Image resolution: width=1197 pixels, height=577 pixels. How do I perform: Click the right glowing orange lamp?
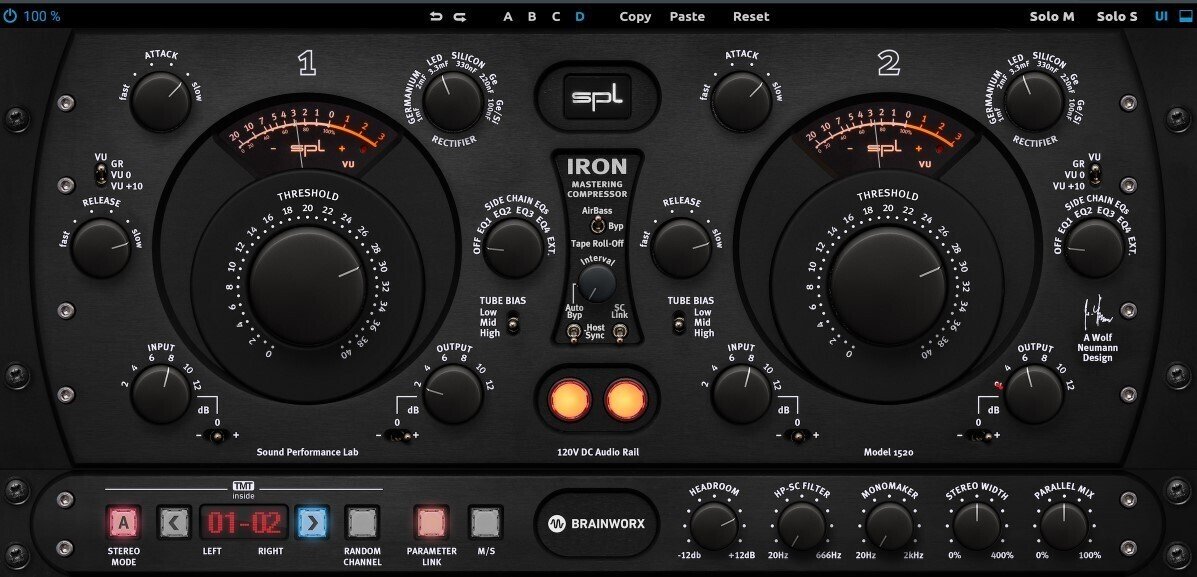[x=625, y=400]
